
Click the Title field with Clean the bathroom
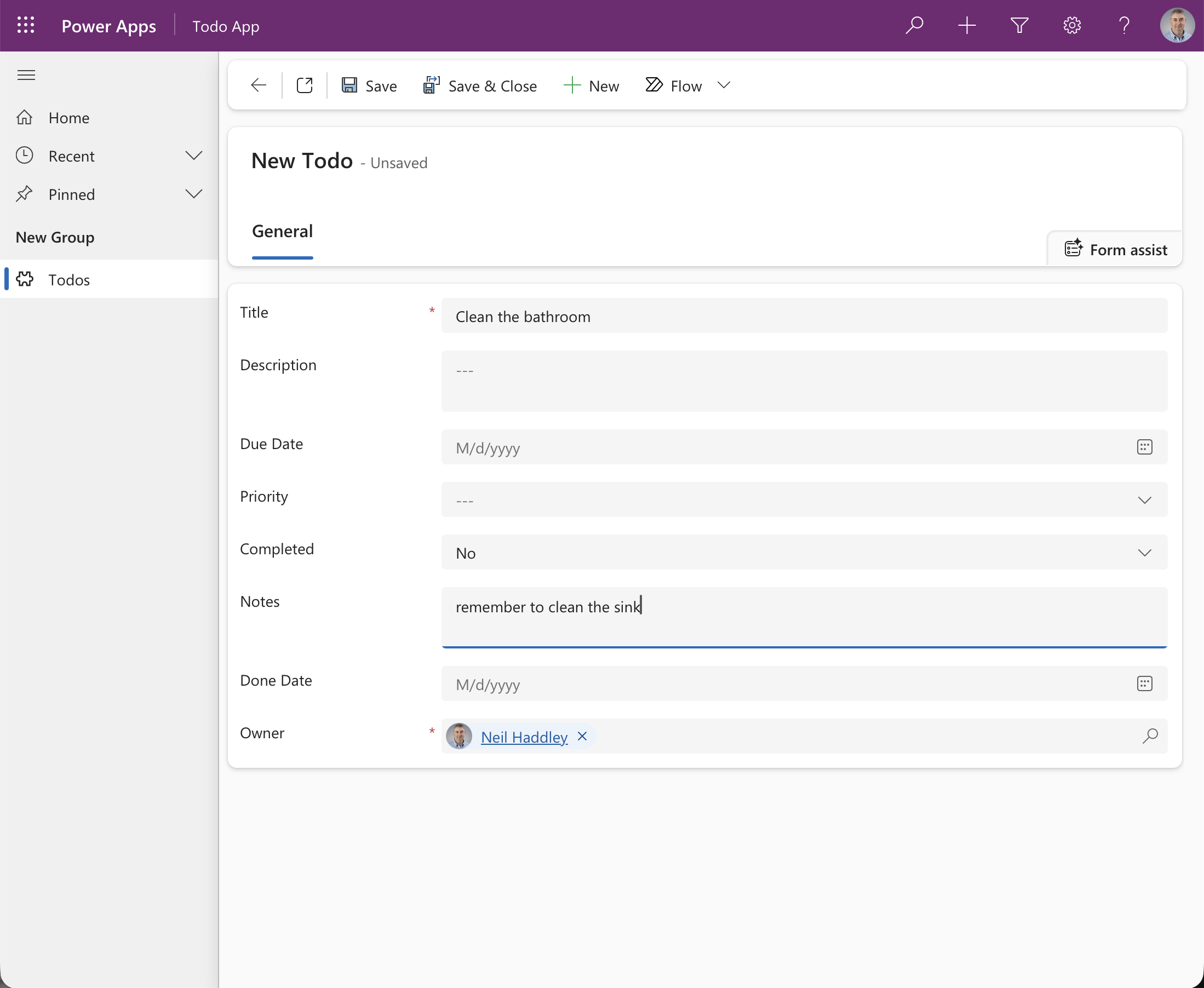[x=804, y=316]
